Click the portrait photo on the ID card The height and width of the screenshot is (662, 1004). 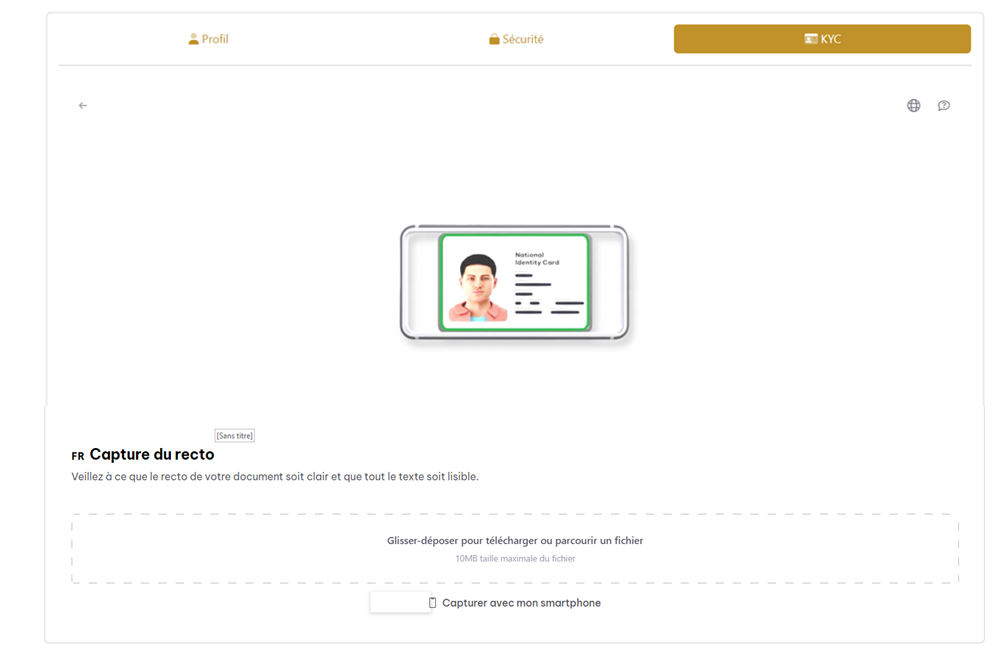point(478,287)
